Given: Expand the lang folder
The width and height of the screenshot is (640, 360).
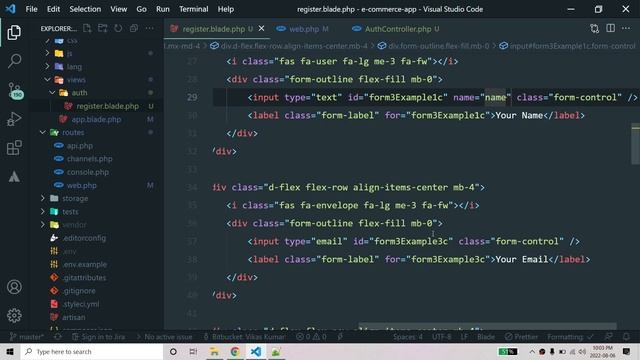Looking at the screenshot, I should pyautogui.click(x=47, y=66).
